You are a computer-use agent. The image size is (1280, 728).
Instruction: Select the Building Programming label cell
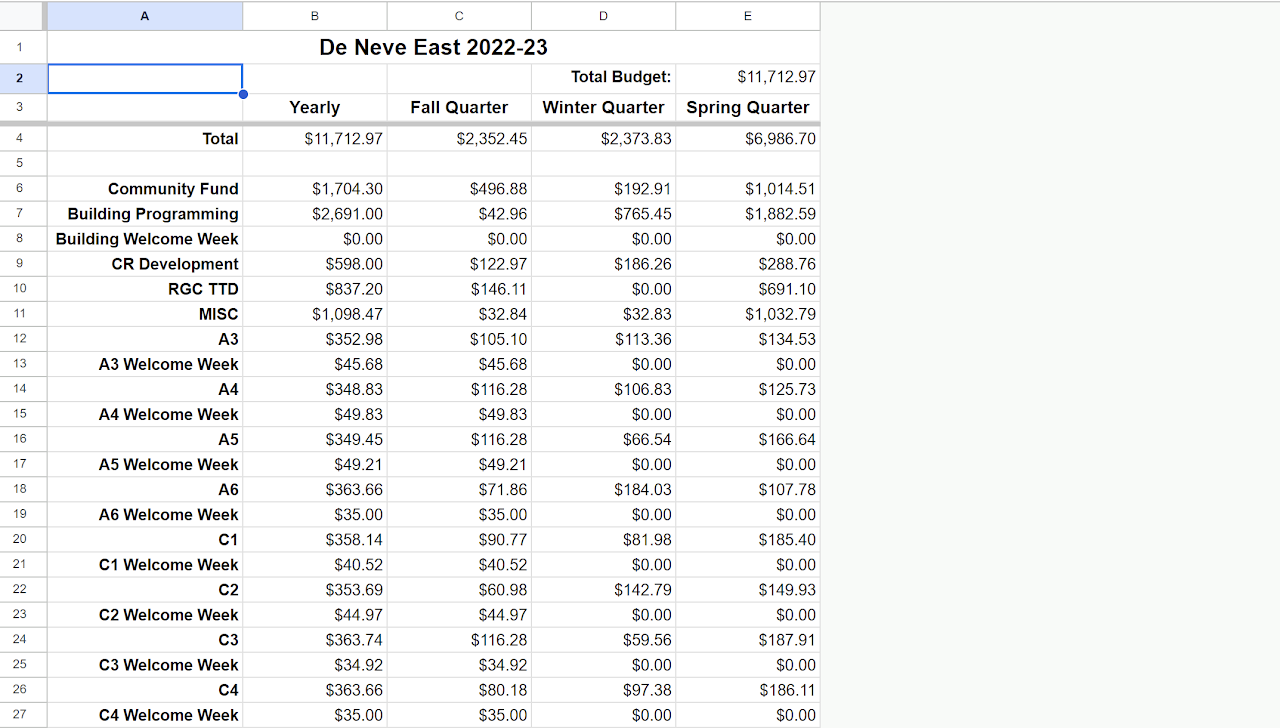(152, 213)
